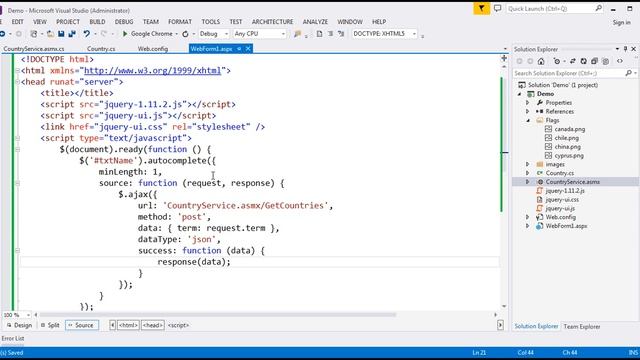640x360 pixels.
Task: Select canada.png in Flags folder
Action: 569,129
